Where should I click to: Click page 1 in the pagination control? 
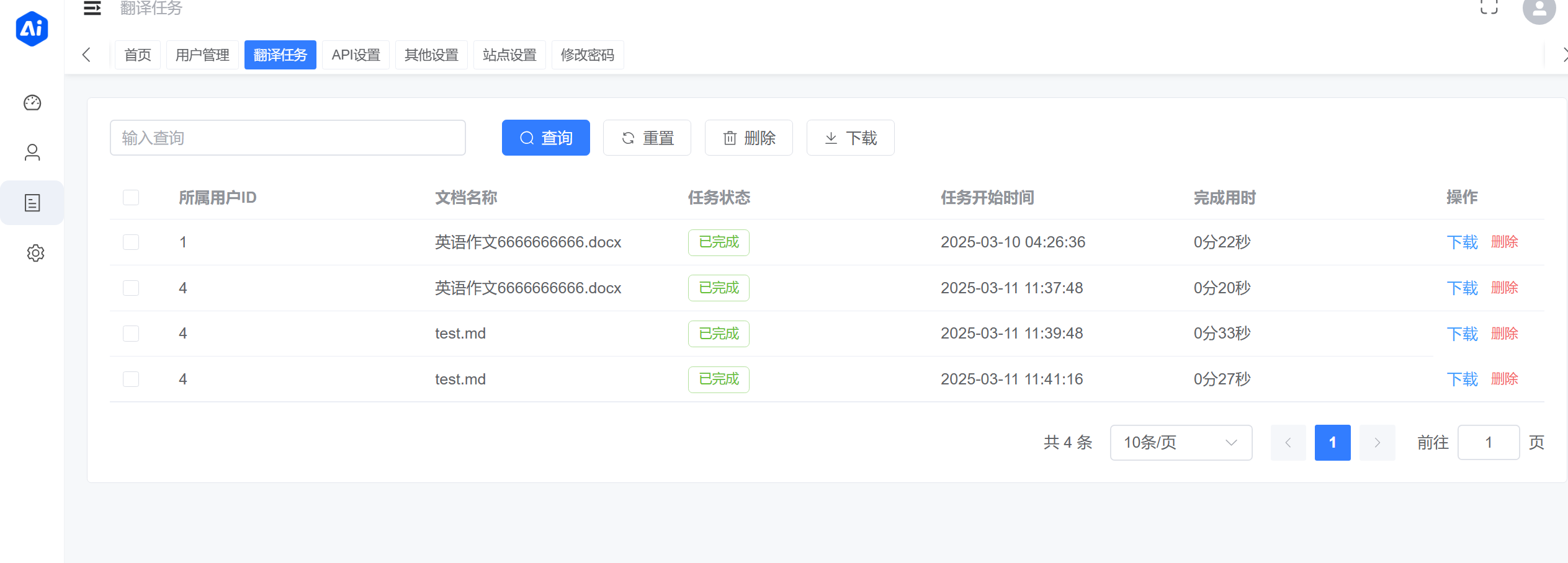1332,443
